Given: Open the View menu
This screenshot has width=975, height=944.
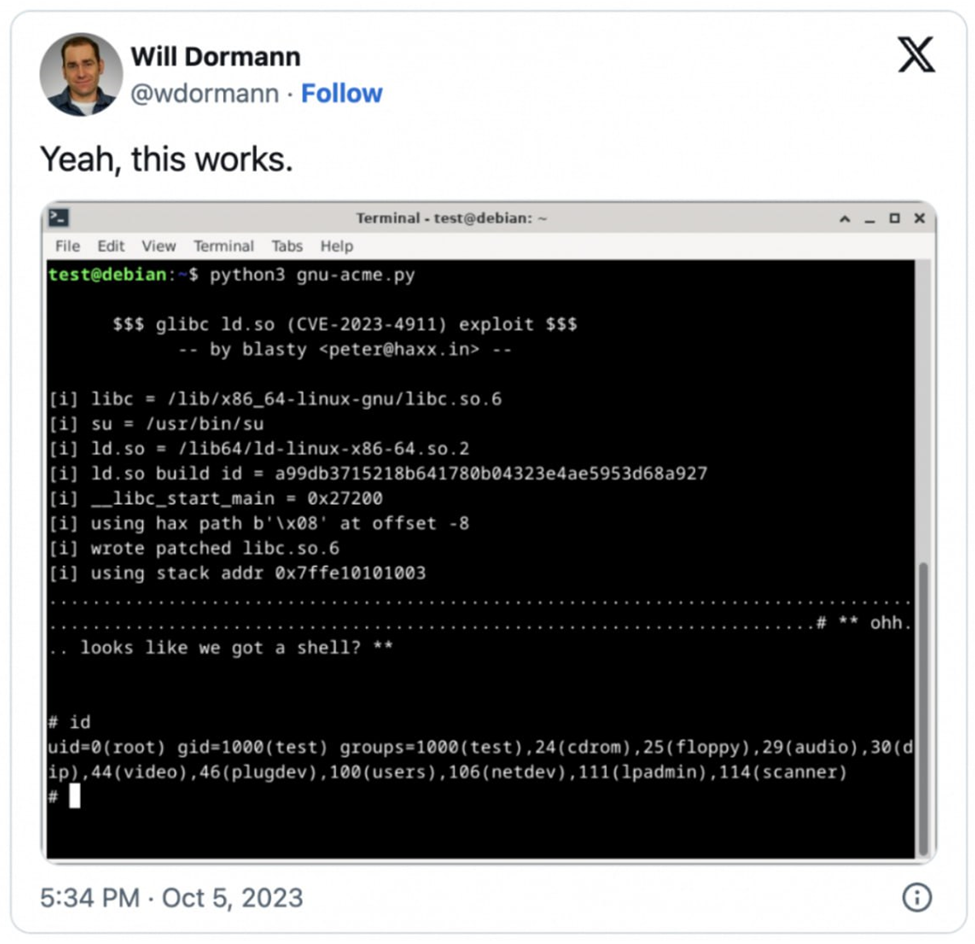Looking at the screenshot, I should click(159, 246).
